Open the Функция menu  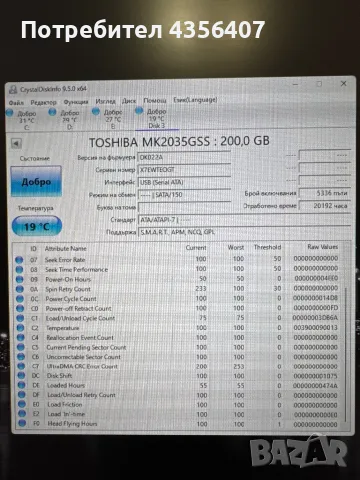tap(76, 102)
